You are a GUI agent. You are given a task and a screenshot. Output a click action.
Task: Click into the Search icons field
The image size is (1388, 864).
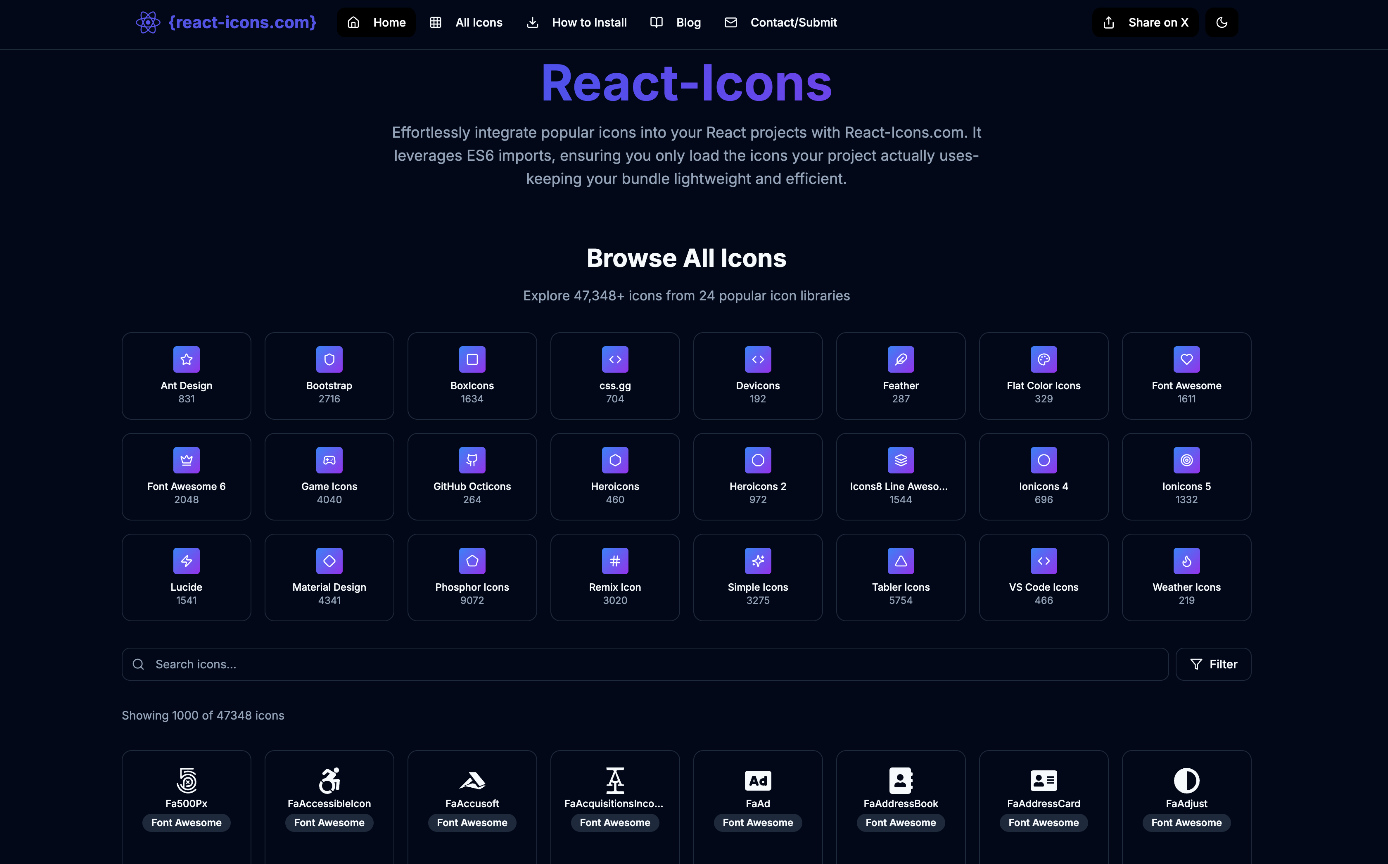pyautogui.click(x=645, y=664)
